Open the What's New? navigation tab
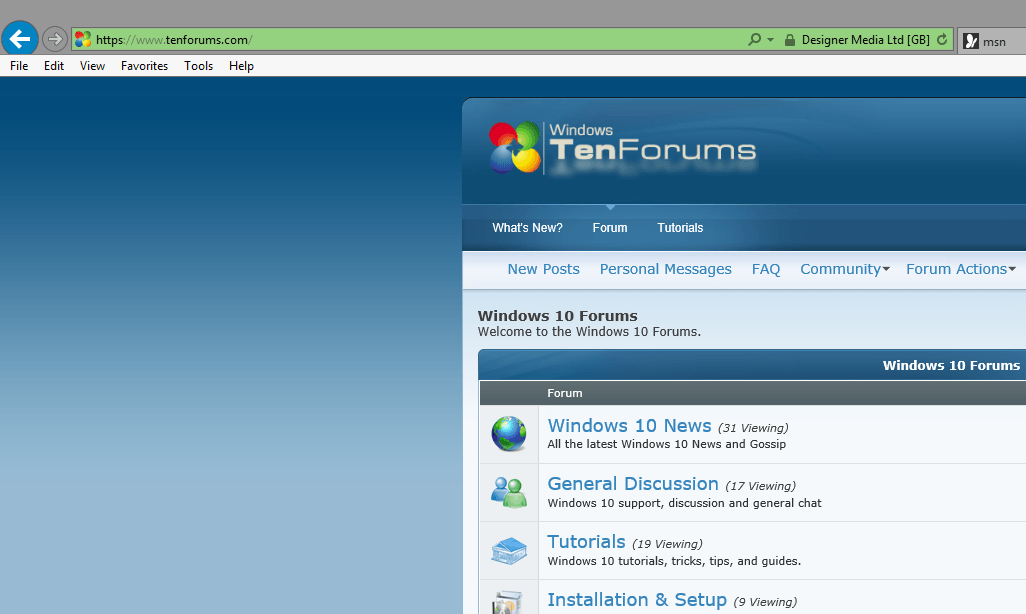 click(x=527, y=228)
